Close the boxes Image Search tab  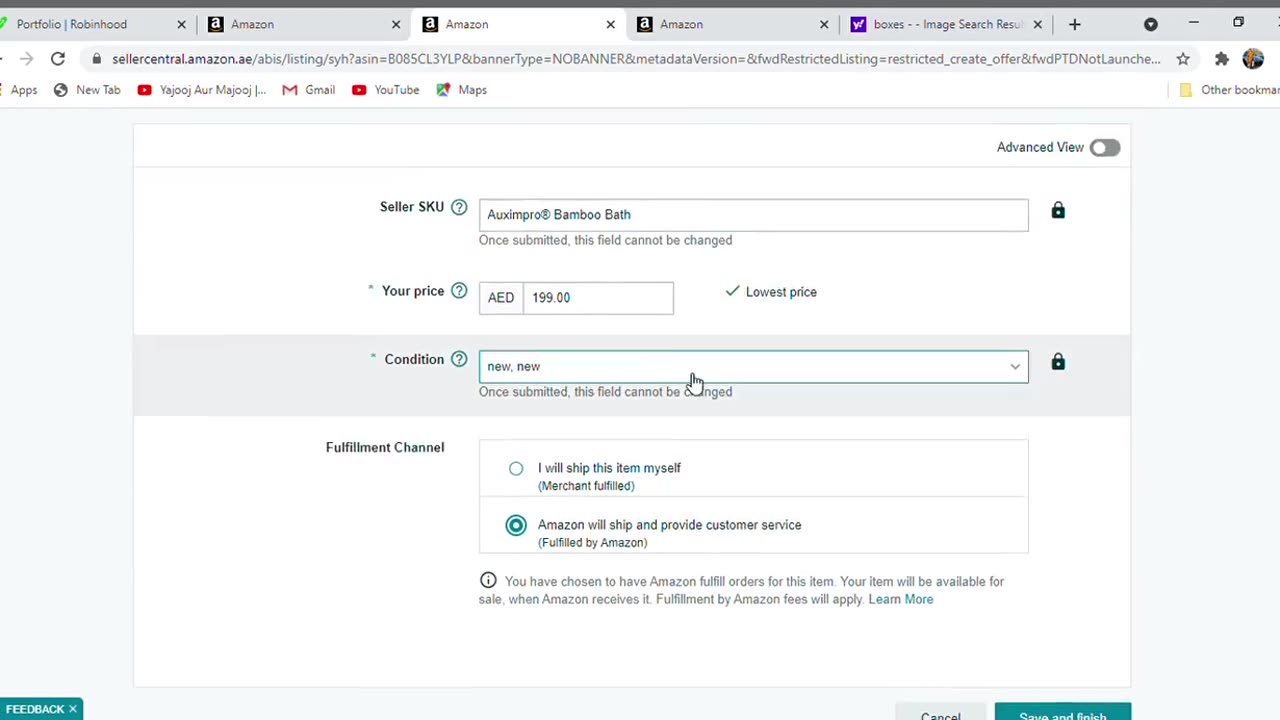(x=1037, y=24)
